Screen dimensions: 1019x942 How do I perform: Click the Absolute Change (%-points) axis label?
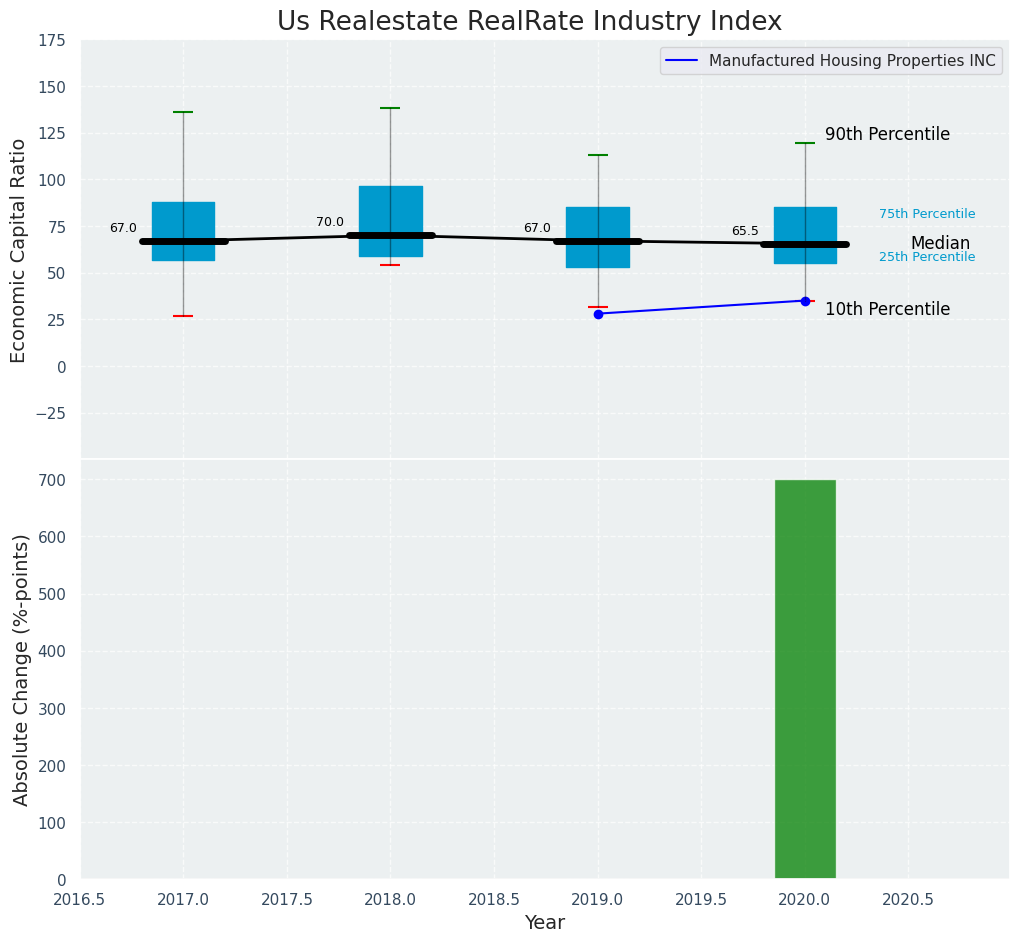tap(21, 669)
